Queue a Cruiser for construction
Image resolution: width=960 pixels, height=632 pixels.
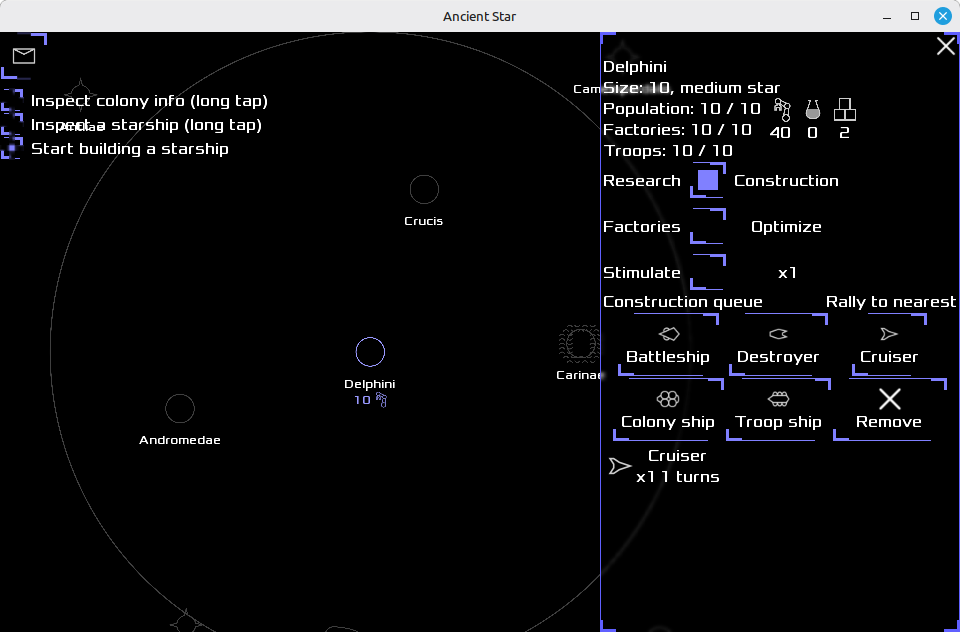pos(889,346)
